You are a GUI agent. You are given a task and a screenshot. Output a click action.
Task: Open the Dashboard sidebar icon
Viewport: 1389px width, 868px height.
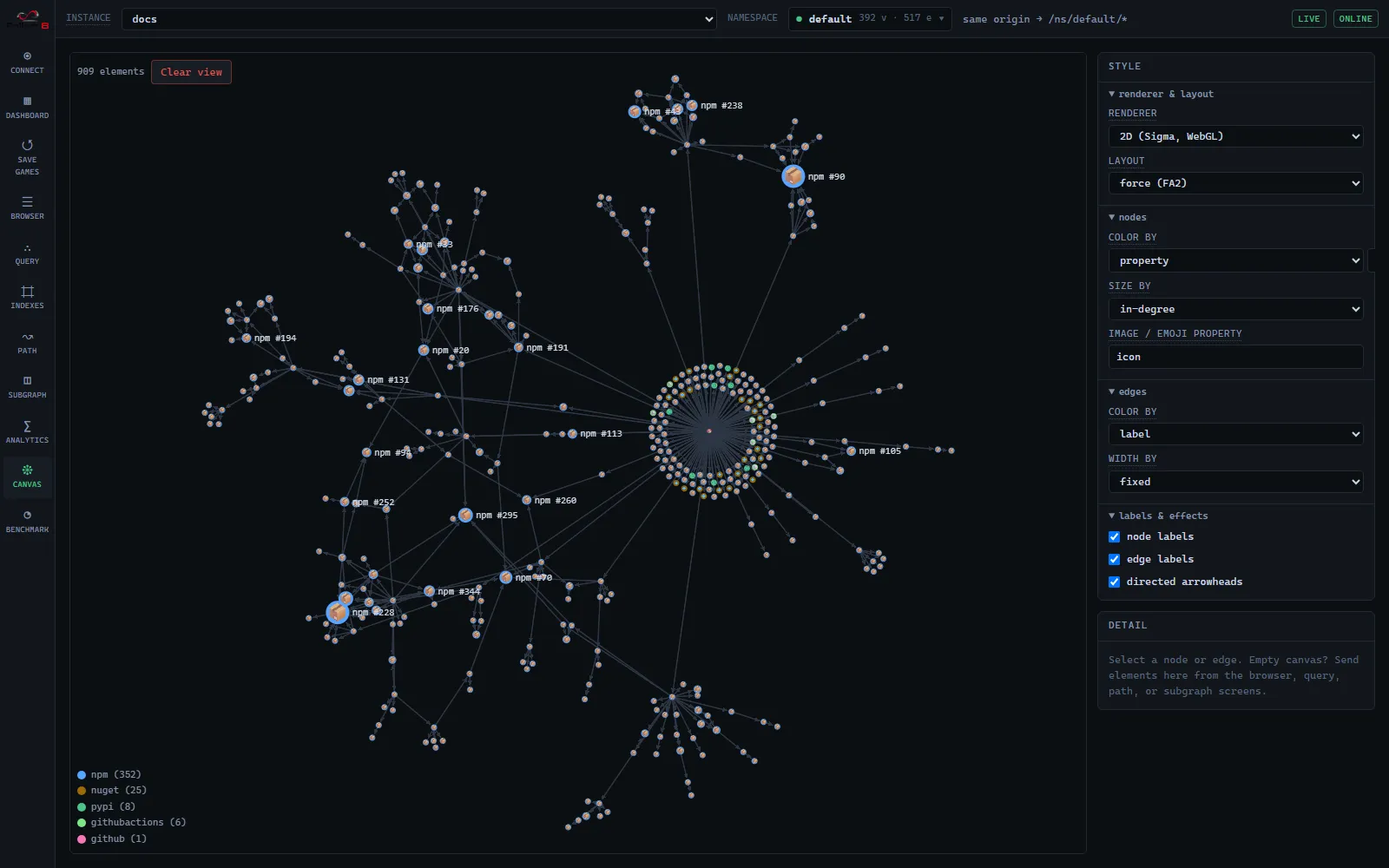pos(27,108)
